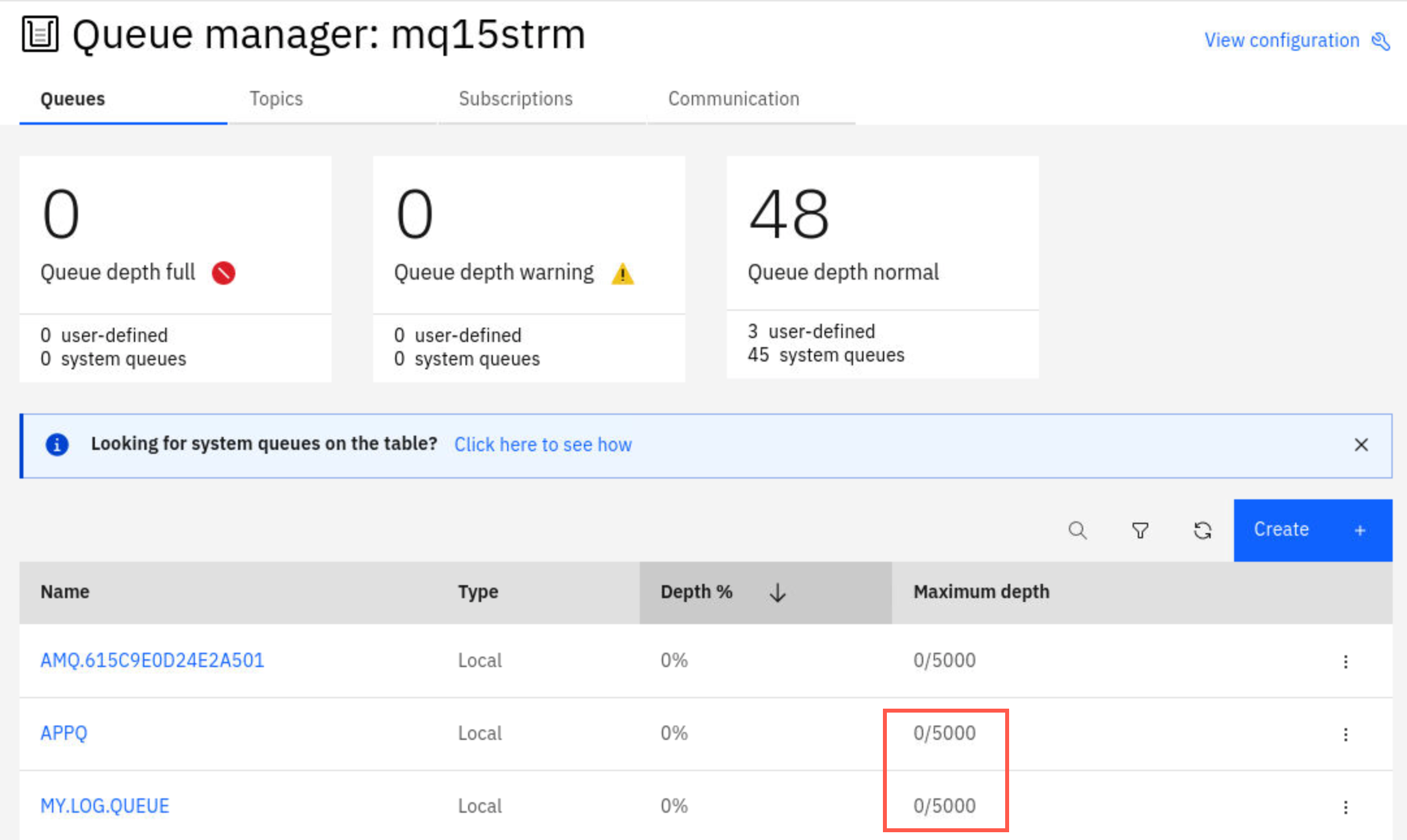
Task: Toggle Depth % sort arrow
Action: pyautogui.click(x=778, y=592)
